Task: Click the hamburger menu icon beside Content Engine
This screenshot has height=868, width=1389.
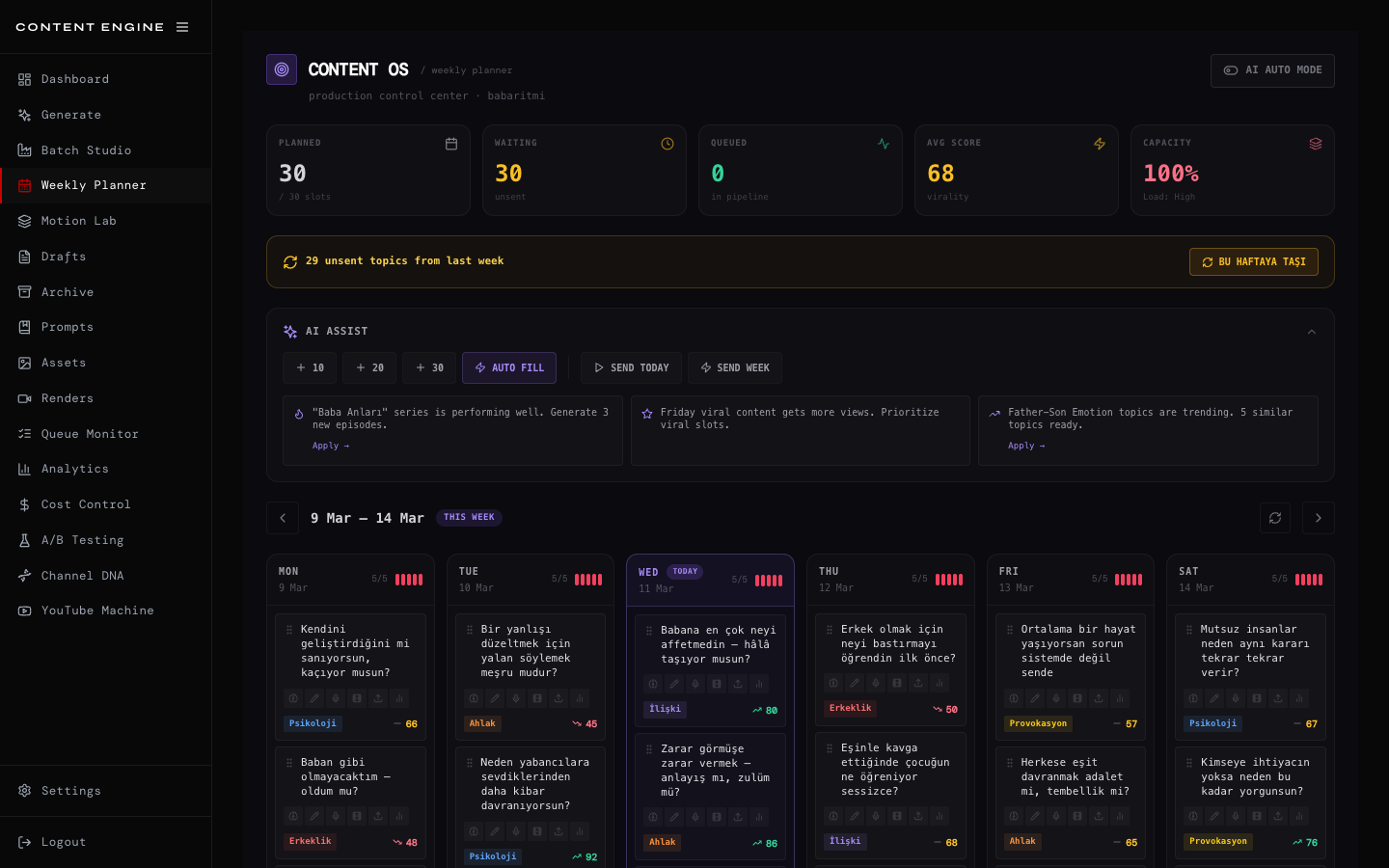Action: (182, 27)
